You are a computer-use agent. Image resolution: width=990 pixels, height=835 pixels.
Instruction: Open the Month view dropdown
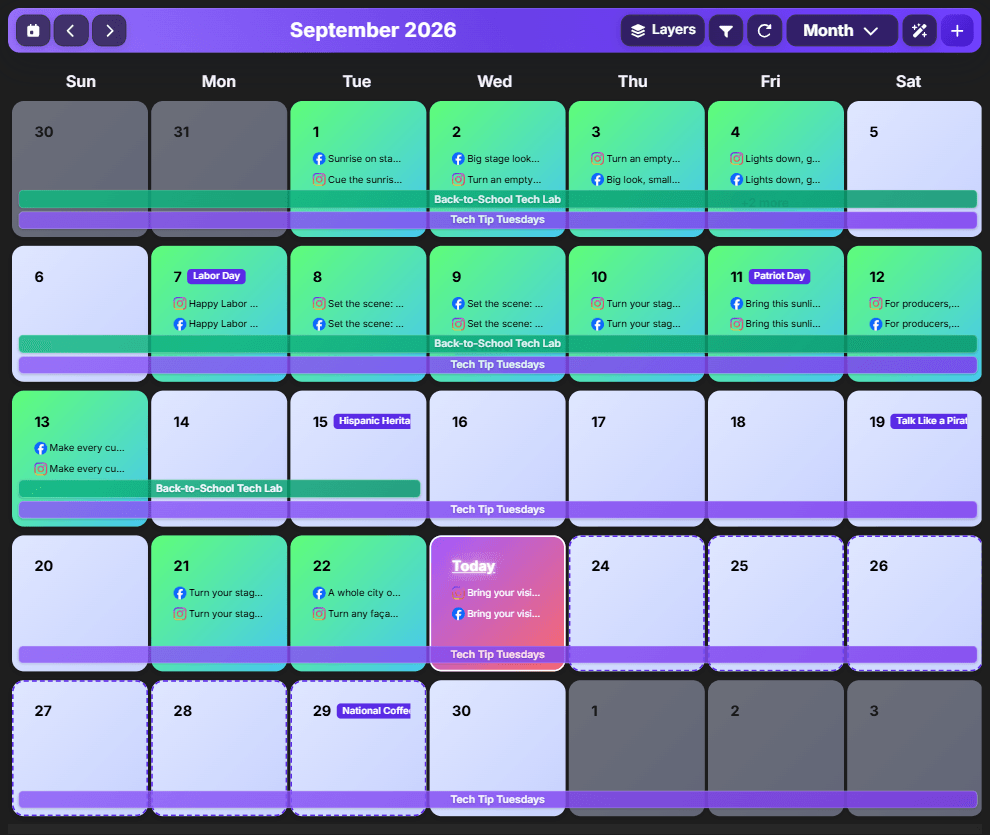842,30
